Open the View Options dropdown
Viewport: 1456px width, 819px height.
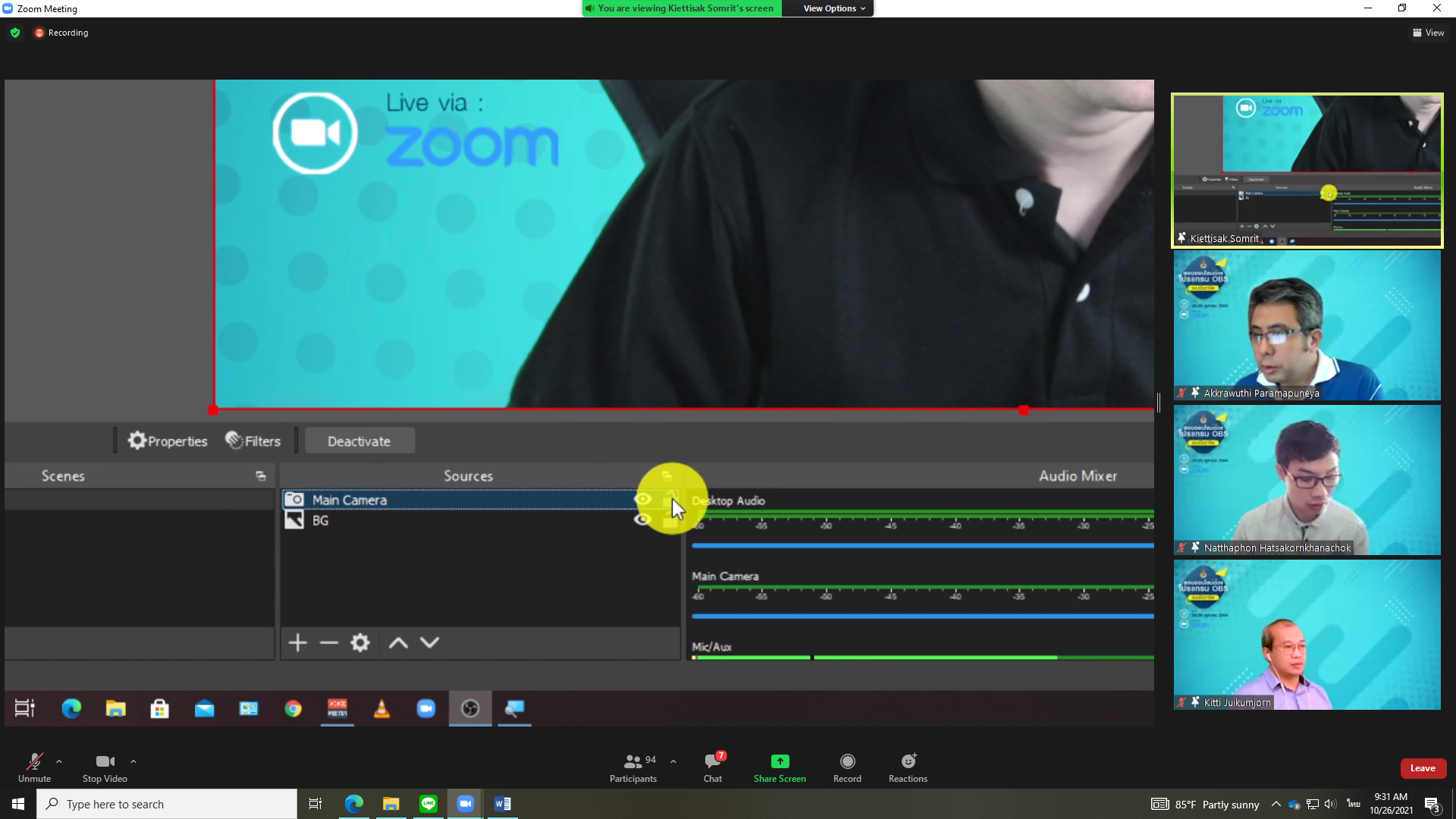833,8
